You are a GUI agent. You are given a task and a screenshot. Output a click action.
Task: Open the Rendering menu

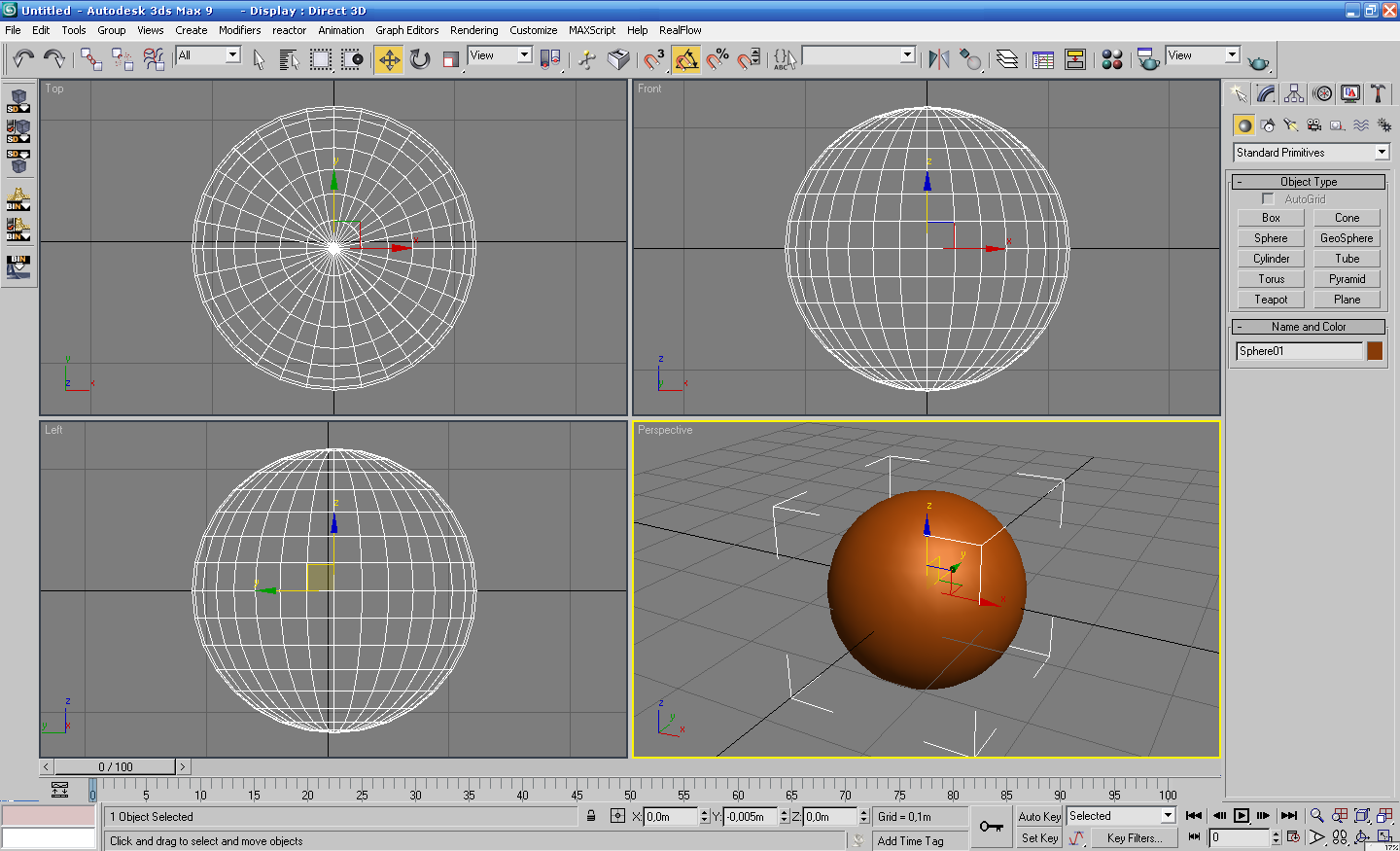473,30
